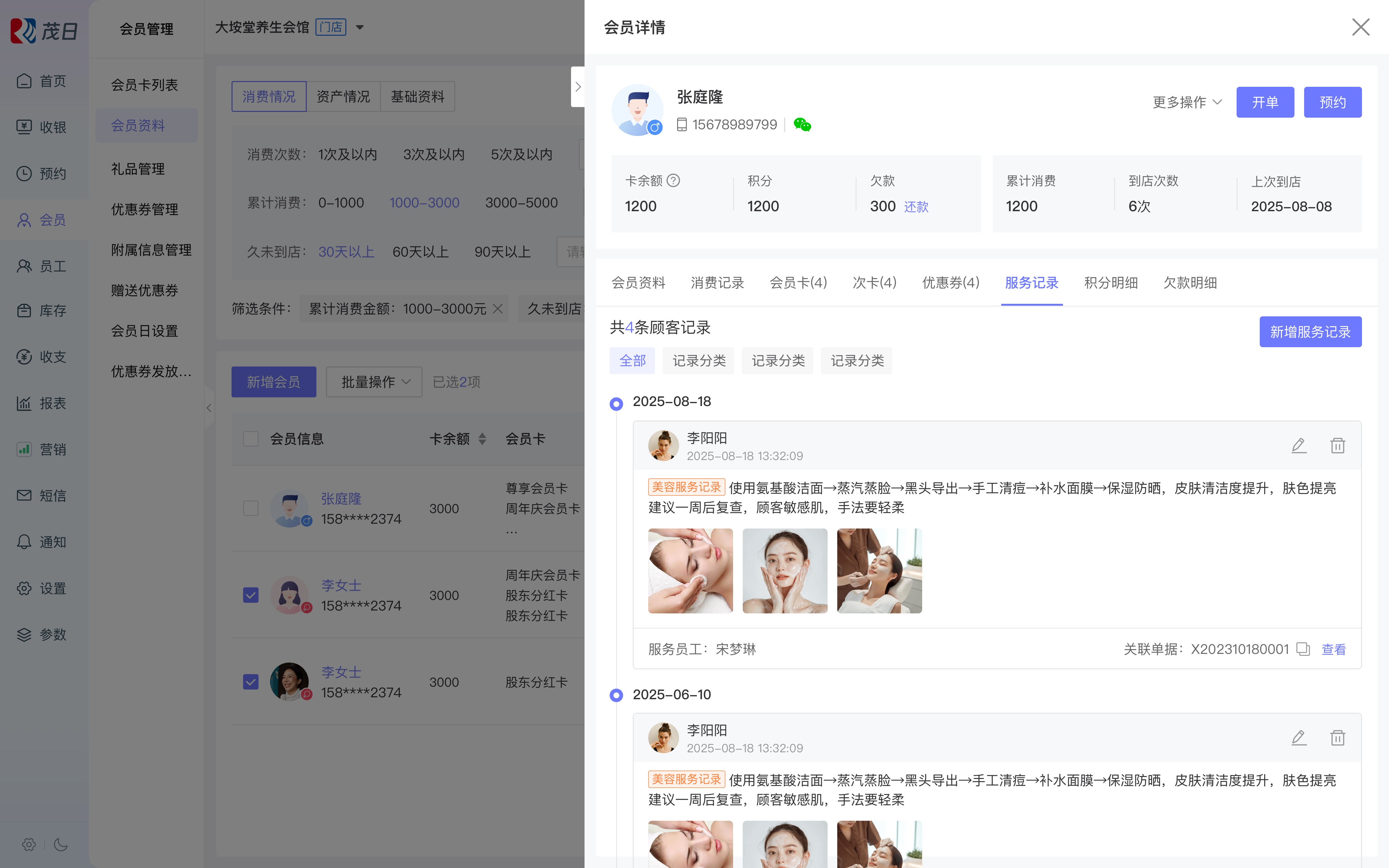Open the 批量操作 dropdown
1389x868 pixels.
374,382
